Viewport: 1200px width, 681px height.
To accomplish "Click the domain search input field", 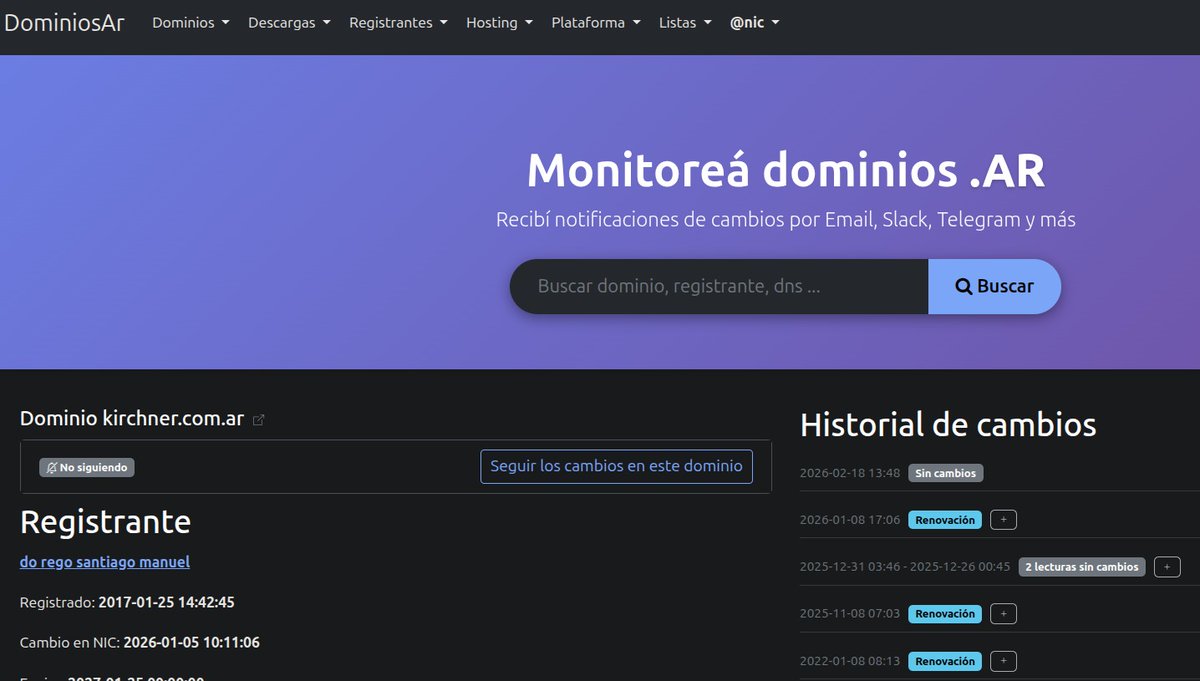I will 718,286.
